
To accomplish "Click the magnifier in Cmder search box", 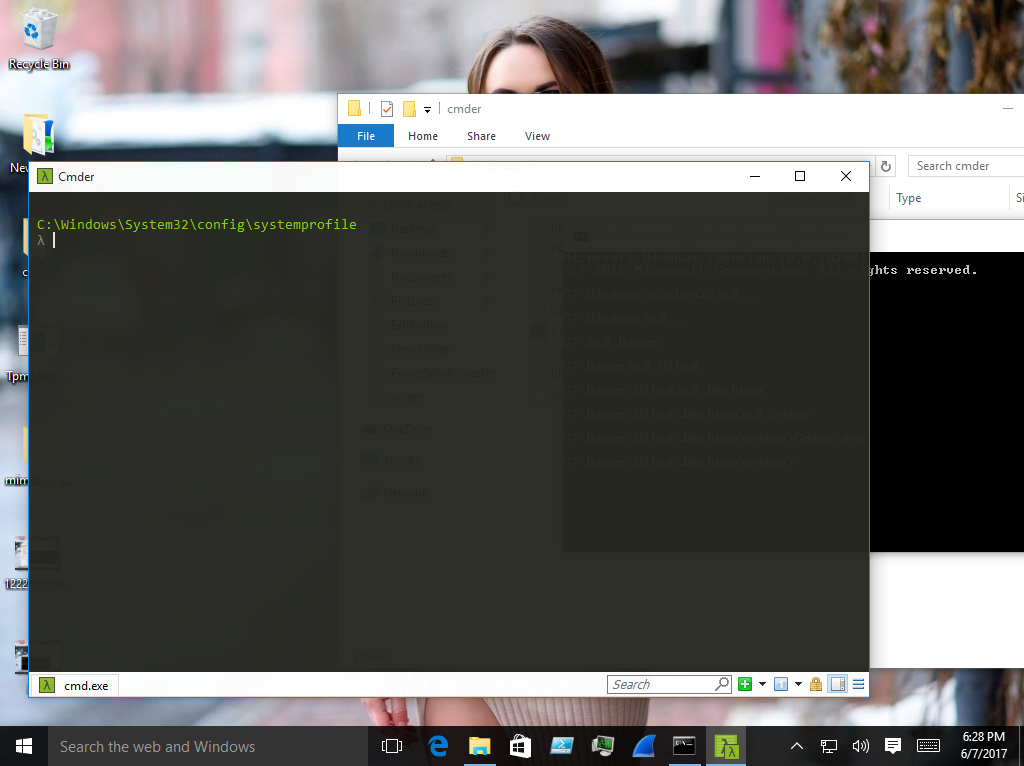I will pos(722,684).
